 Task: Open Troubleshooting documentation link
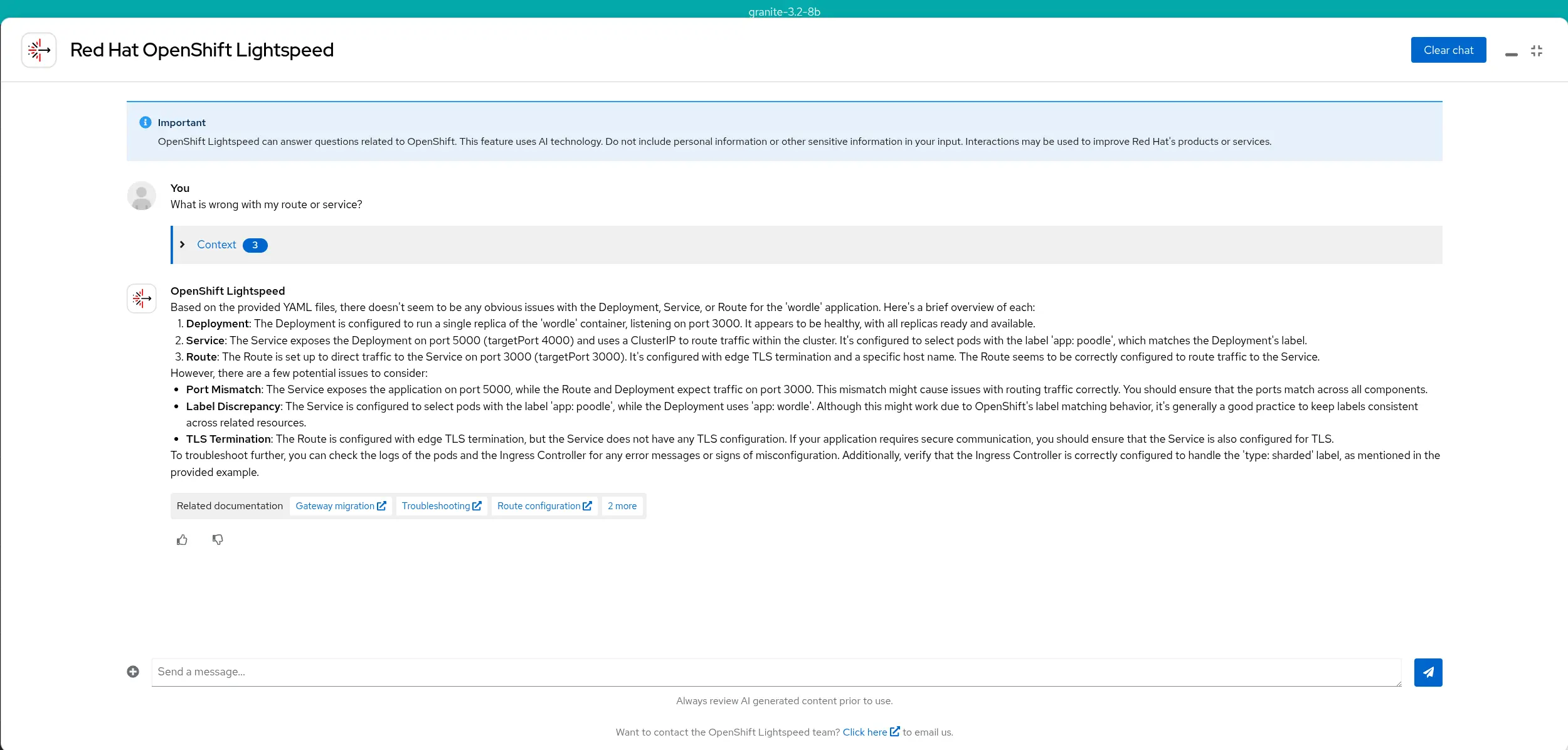point(442,506)
